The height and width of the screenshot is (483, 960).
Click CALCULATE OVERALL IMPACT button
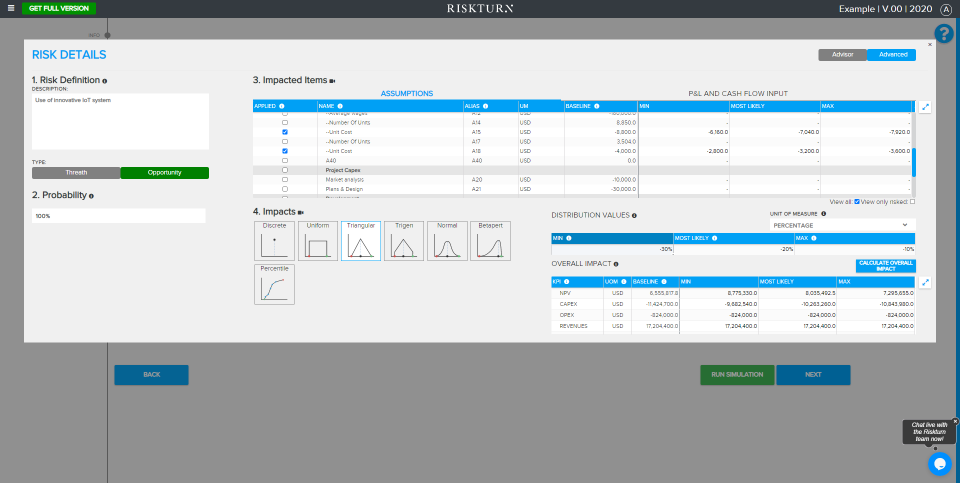886,266
